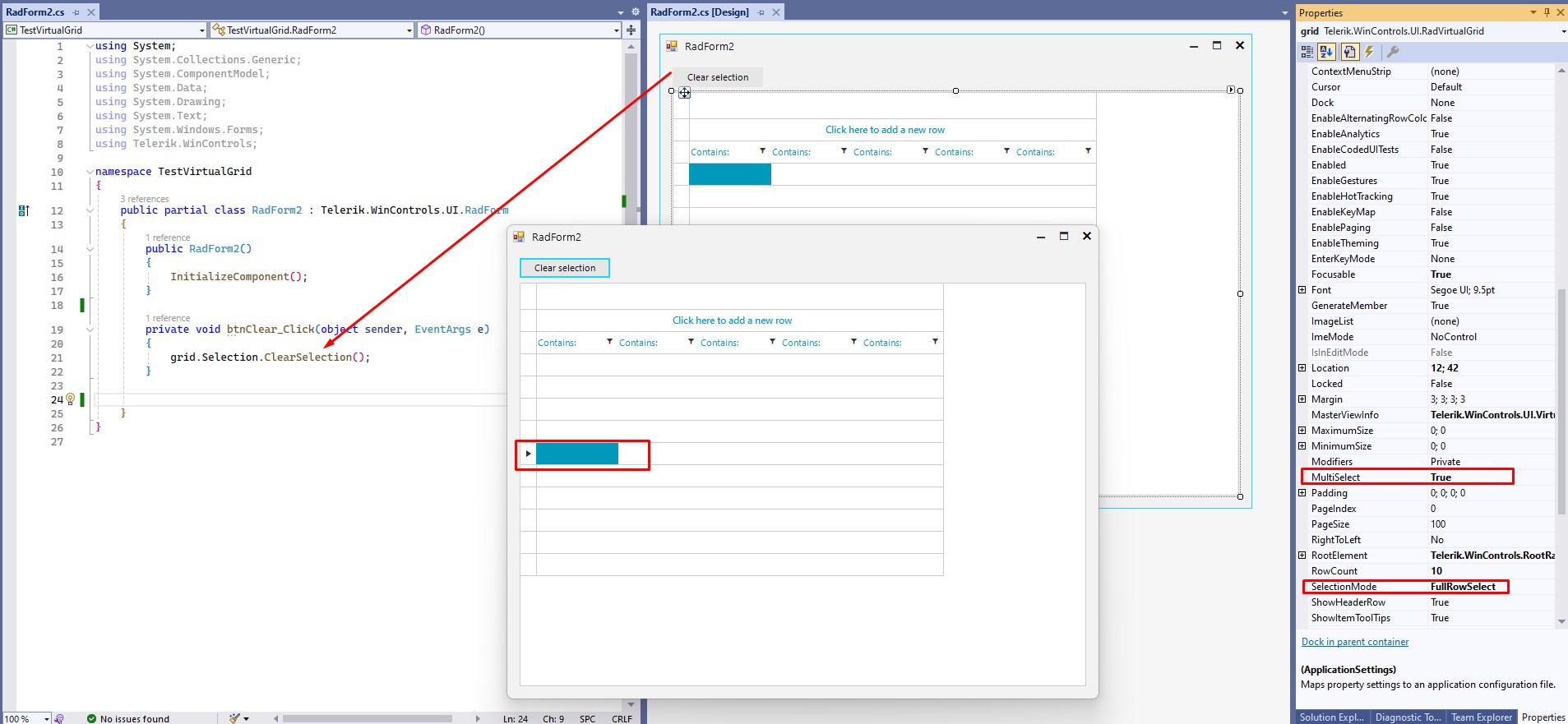Click the Clear selection button in running form

pyautogui.click(x=565, y=268)
